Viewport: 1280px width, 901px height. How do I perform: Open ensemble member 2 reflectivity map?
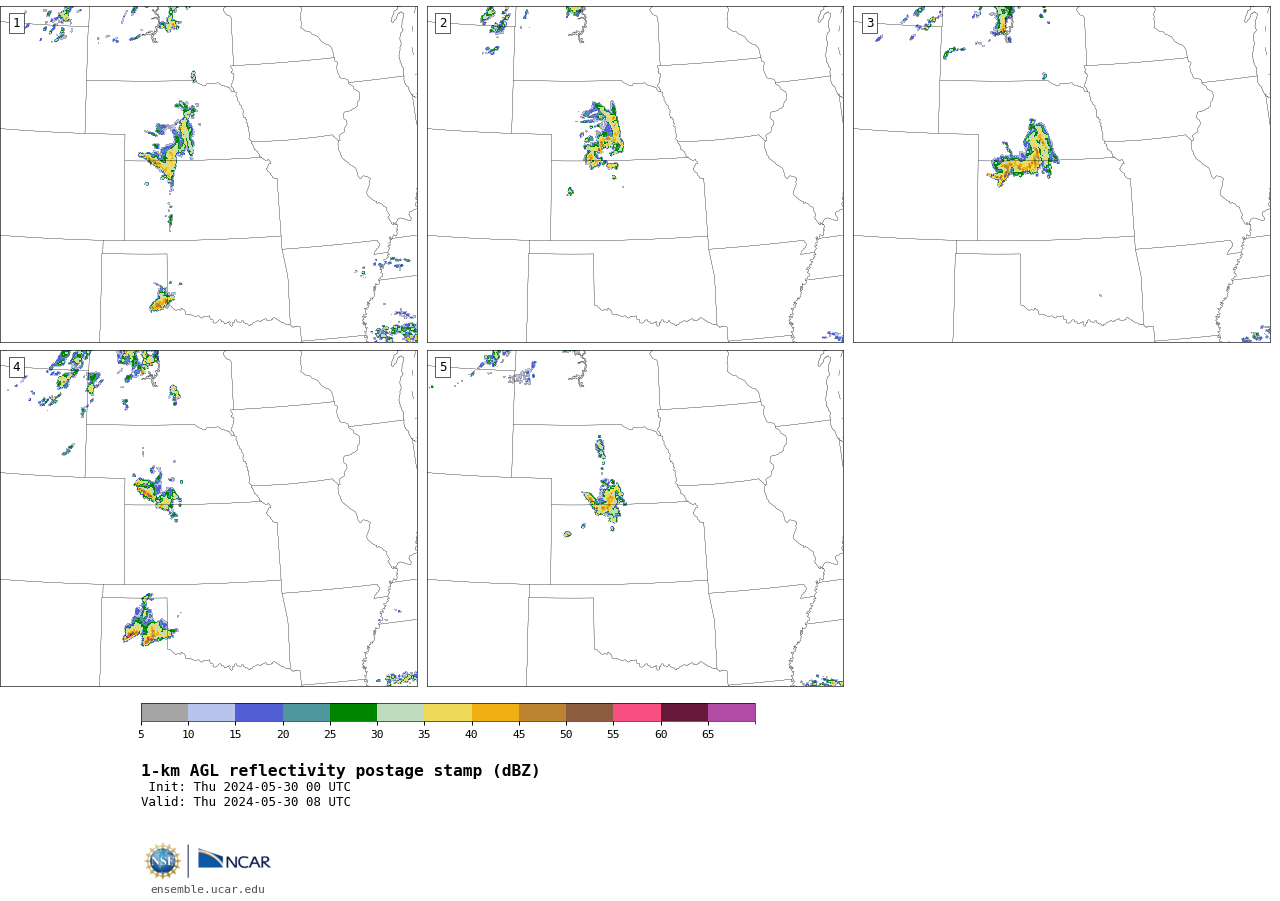635,174
